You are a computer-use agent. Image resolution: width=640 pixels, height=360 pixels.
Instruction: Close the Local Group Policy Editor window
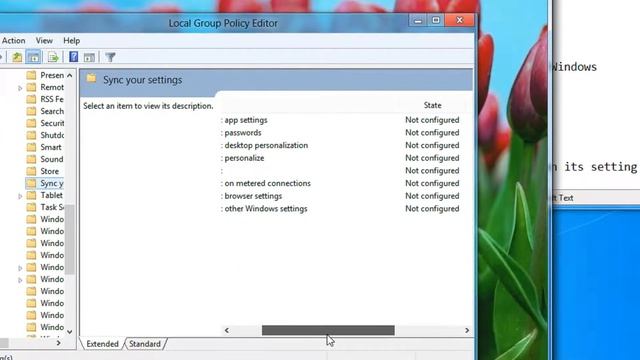(x=460, y=20)
